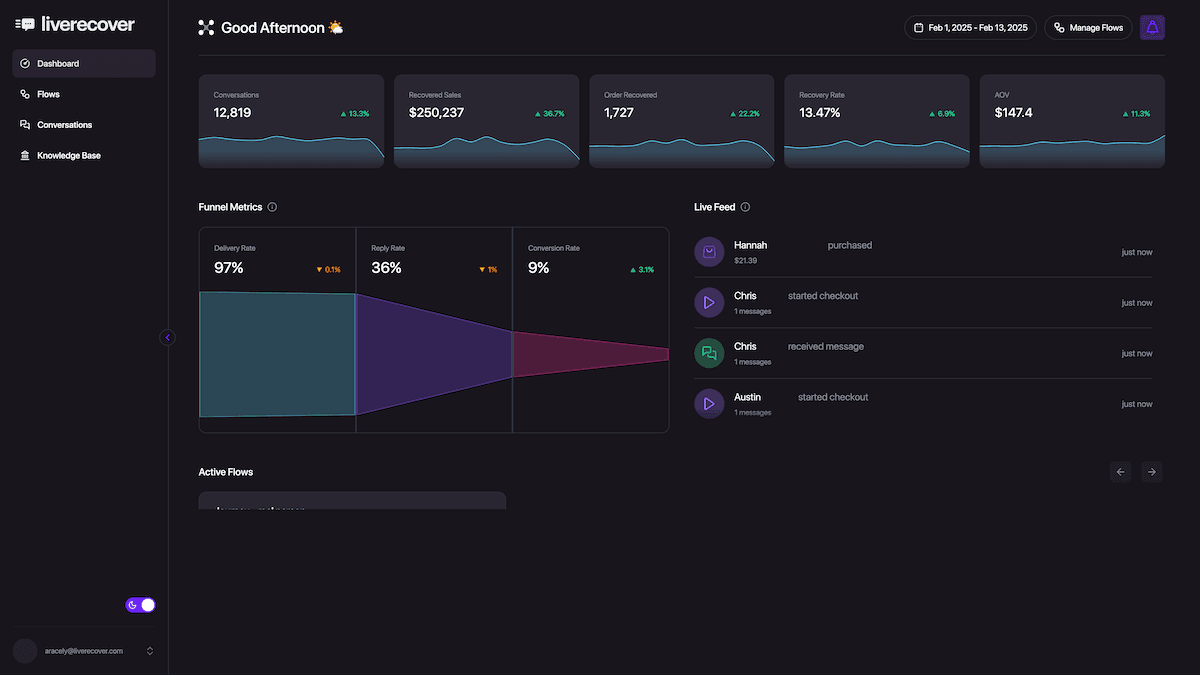Click Hannah's purple avatar in the Live Feed
Screen dimensions: 1200x675
pos(709,252)
